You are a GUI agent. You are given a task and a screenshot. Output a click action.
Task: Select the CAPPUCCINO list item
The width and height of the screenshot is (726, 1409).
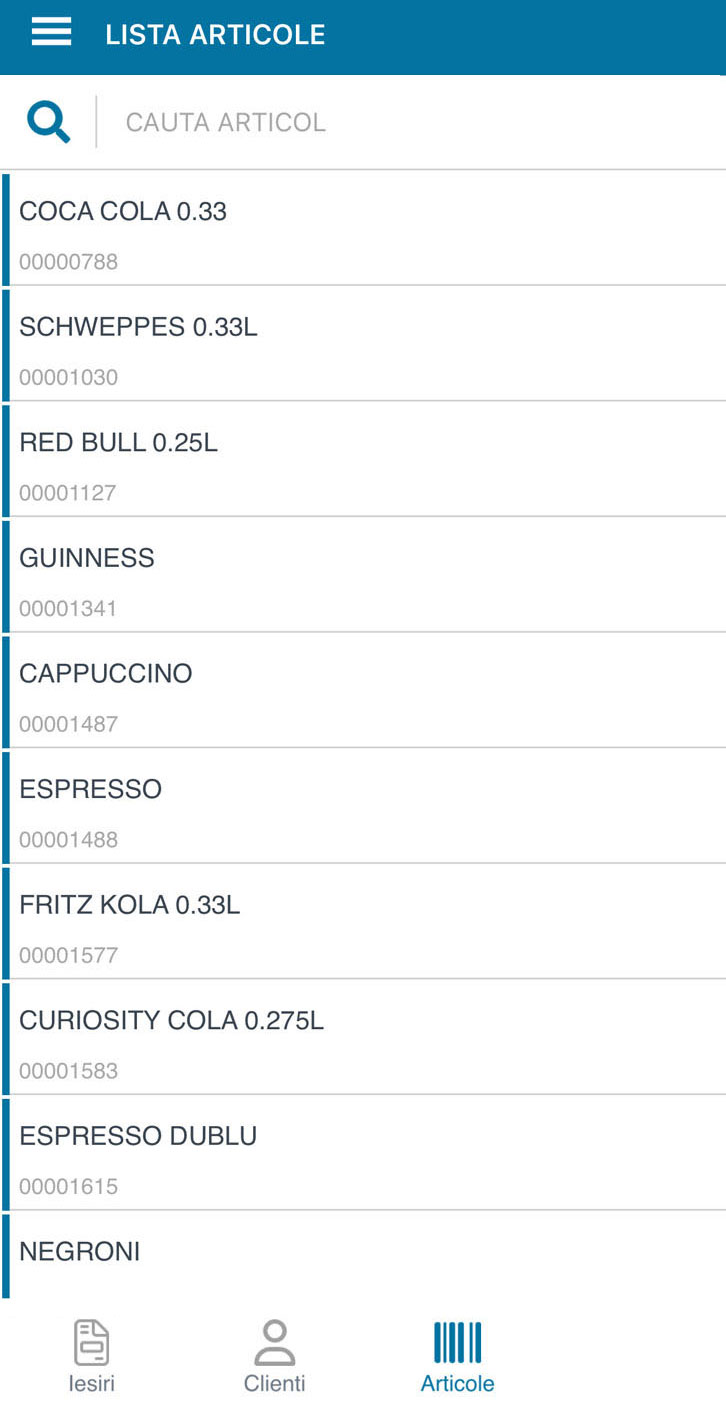coord(363,690)
